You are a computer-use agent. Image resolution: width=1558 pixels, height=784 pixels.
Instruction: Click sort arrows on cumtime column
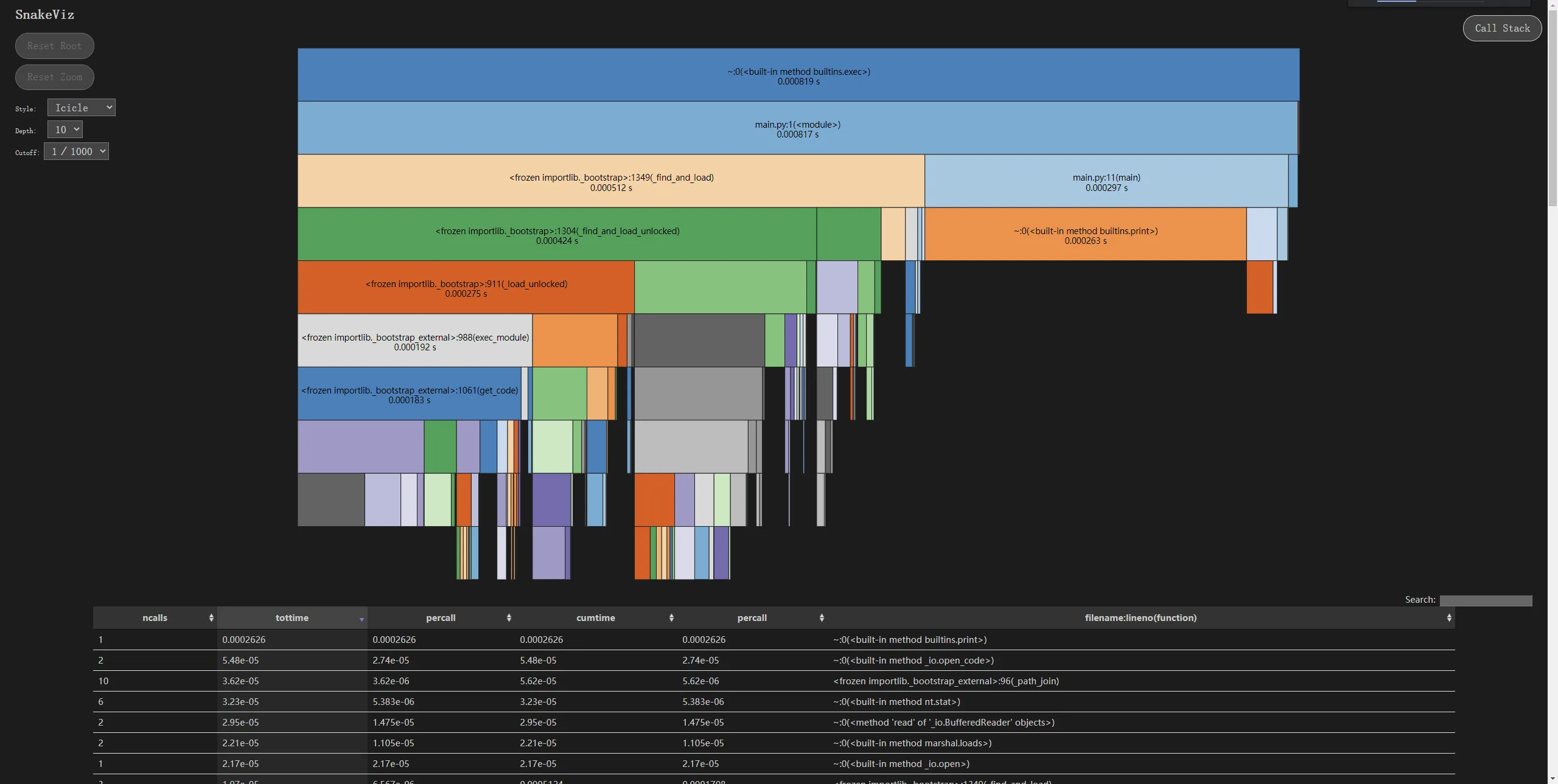click(671, 617)
